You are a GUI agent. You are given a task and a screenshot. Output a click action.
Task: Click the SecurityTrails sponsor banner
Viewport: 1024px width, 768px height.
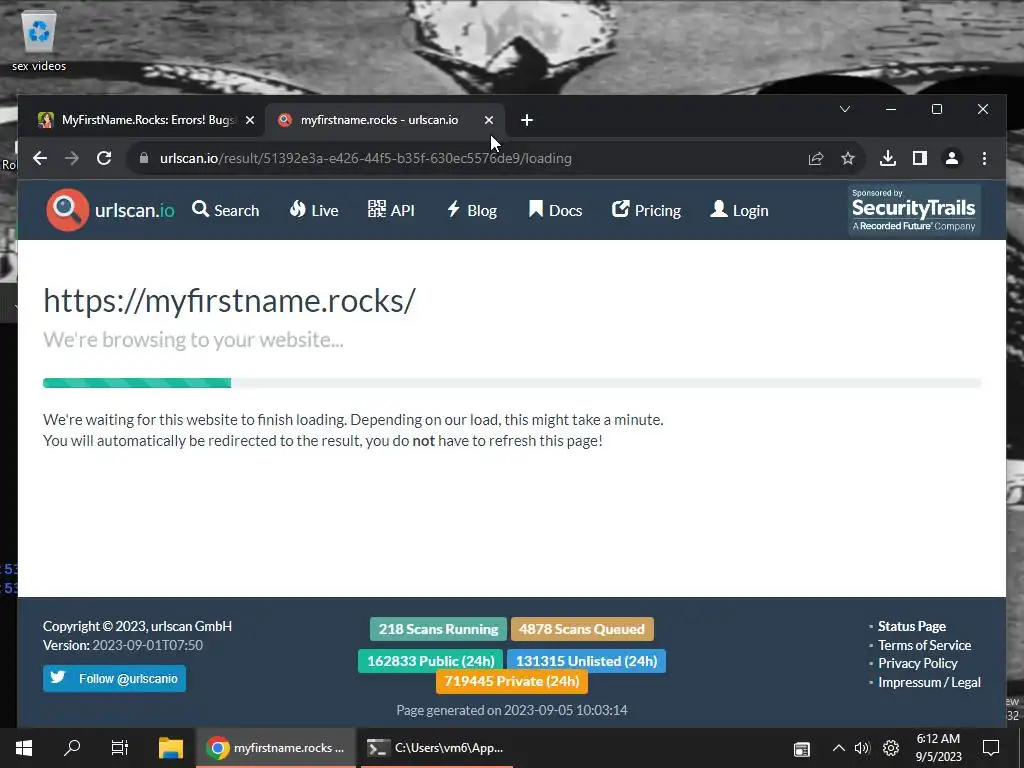click(x=914, y=210)
